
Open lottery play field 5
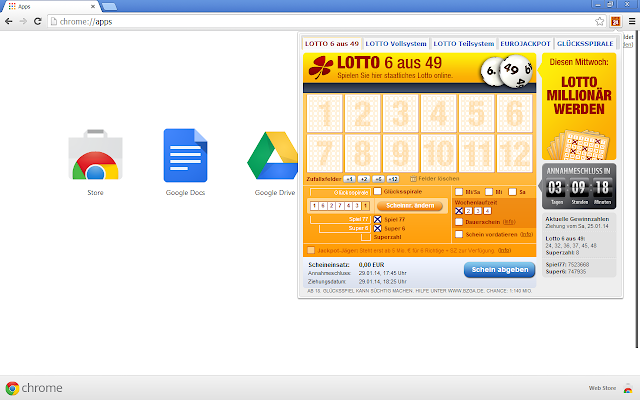[476, 113]
